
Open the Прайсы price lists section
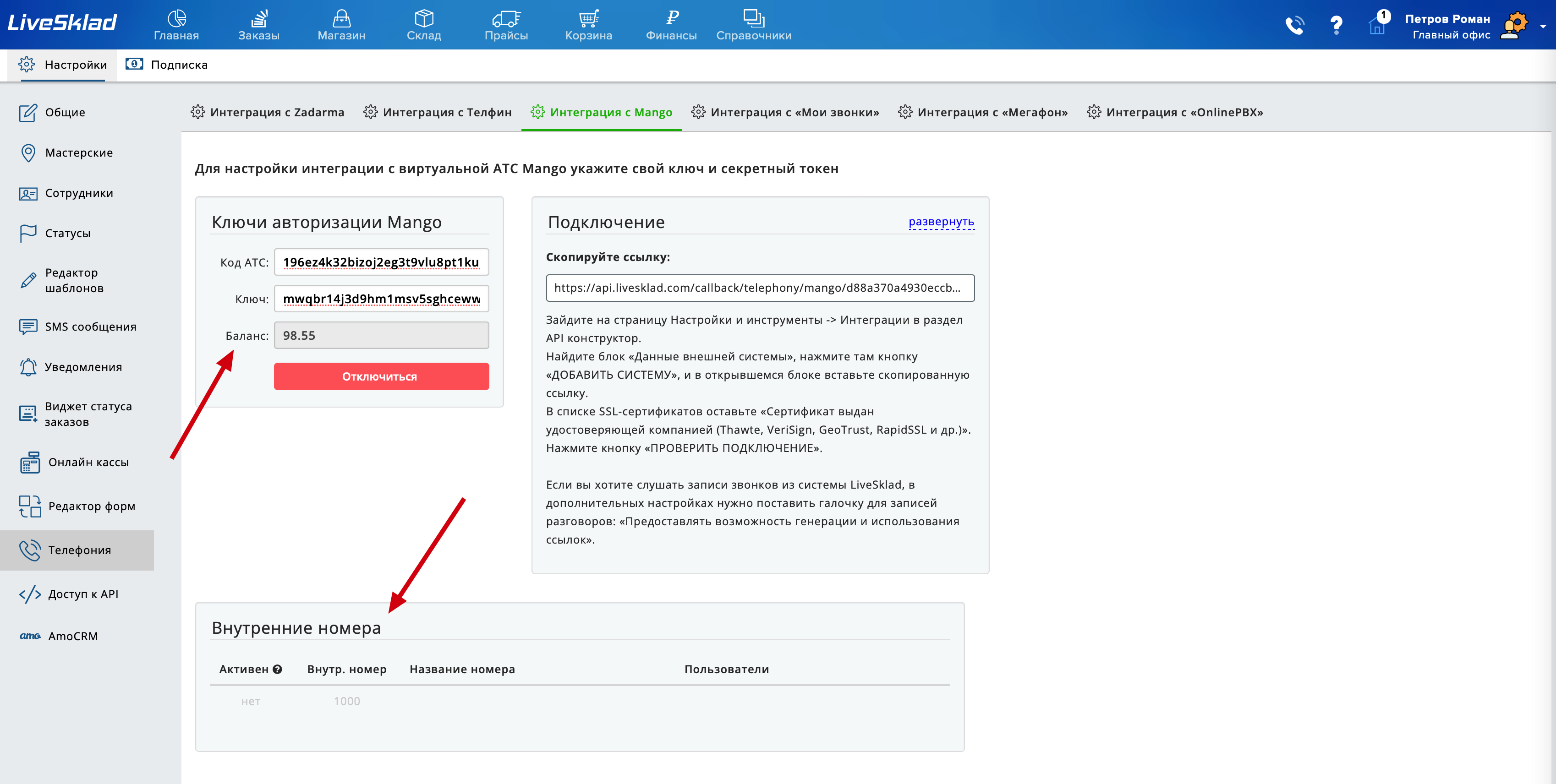tap(506, 25)
